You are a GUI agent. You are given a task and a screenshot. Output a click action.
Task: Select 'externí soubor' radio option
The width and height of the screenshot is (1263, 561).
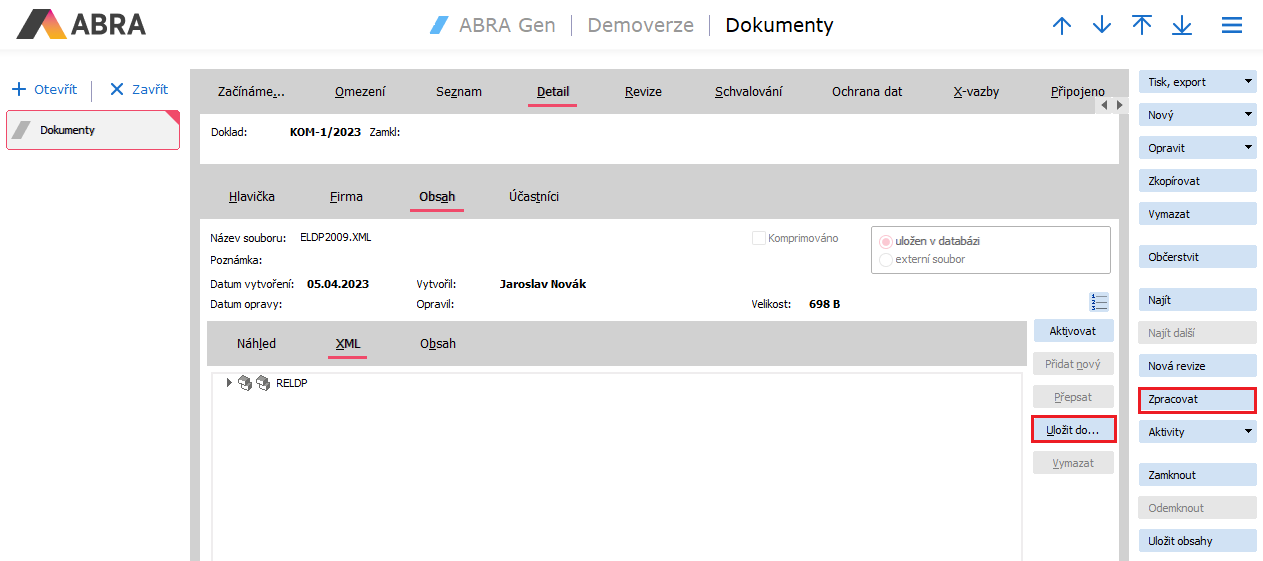[x=885, y=259]
